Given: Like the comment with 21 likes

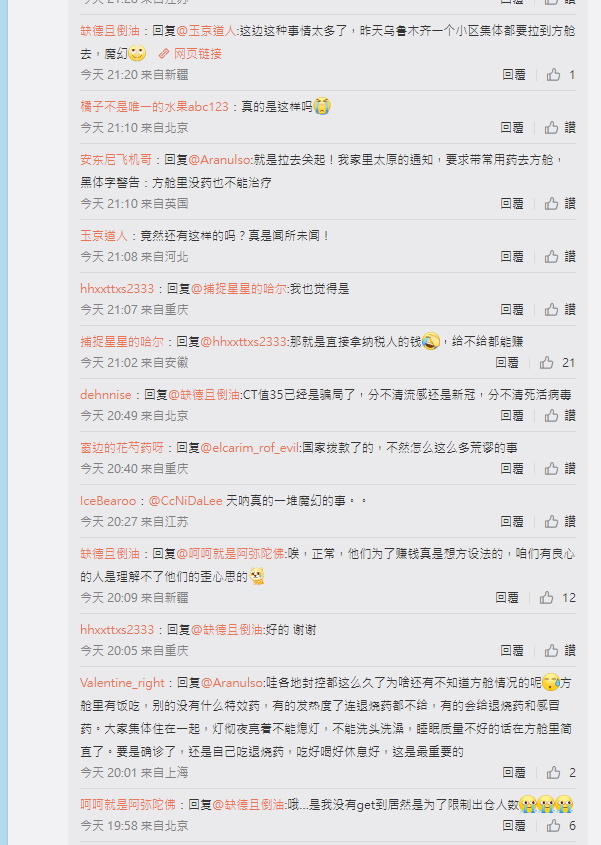Looking at the screenshot, I should click(547, 363).
